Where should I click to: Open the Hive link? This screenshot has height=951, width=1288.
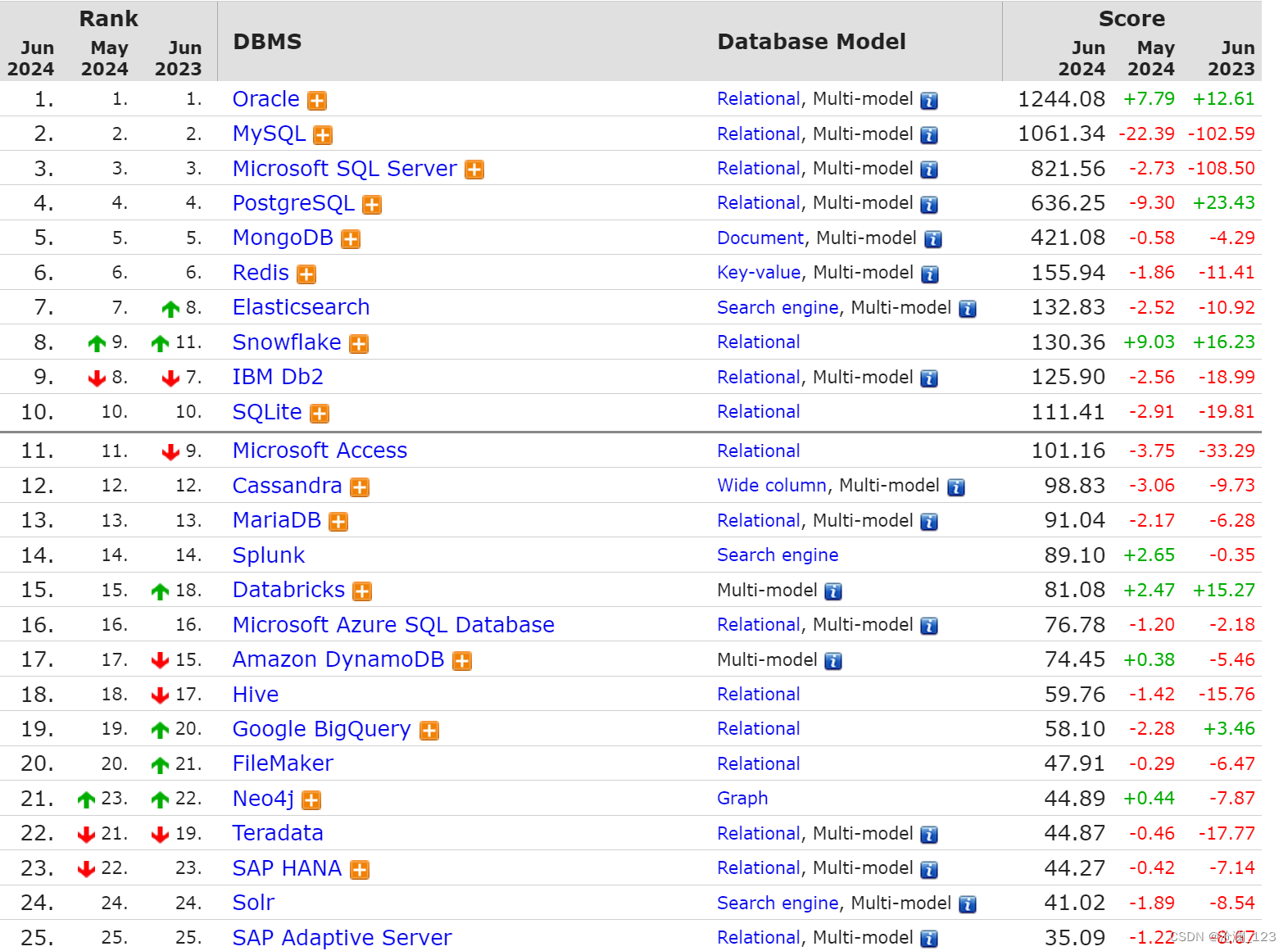pos(256,695)
